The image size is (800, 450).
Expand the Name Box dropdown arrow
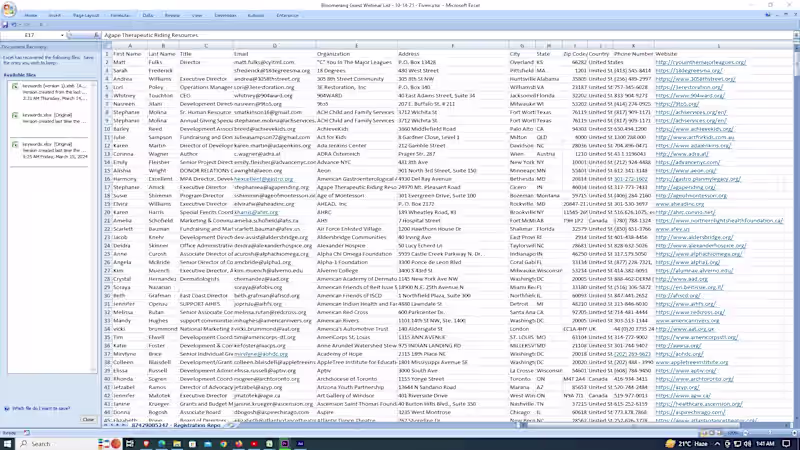coord(62,35)
